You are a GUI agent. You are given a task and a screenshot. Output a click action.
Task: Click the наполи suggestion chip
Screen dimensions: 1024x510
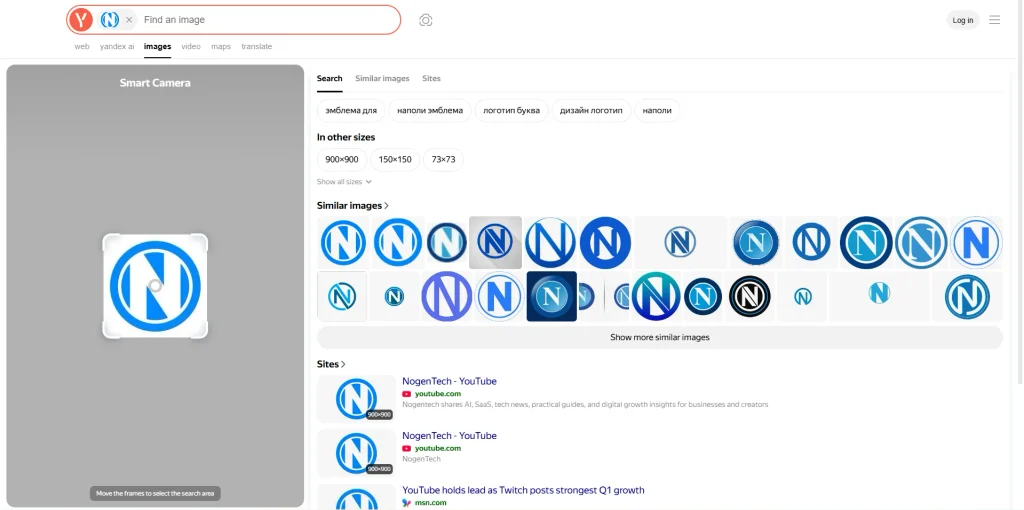click(657, 110)
